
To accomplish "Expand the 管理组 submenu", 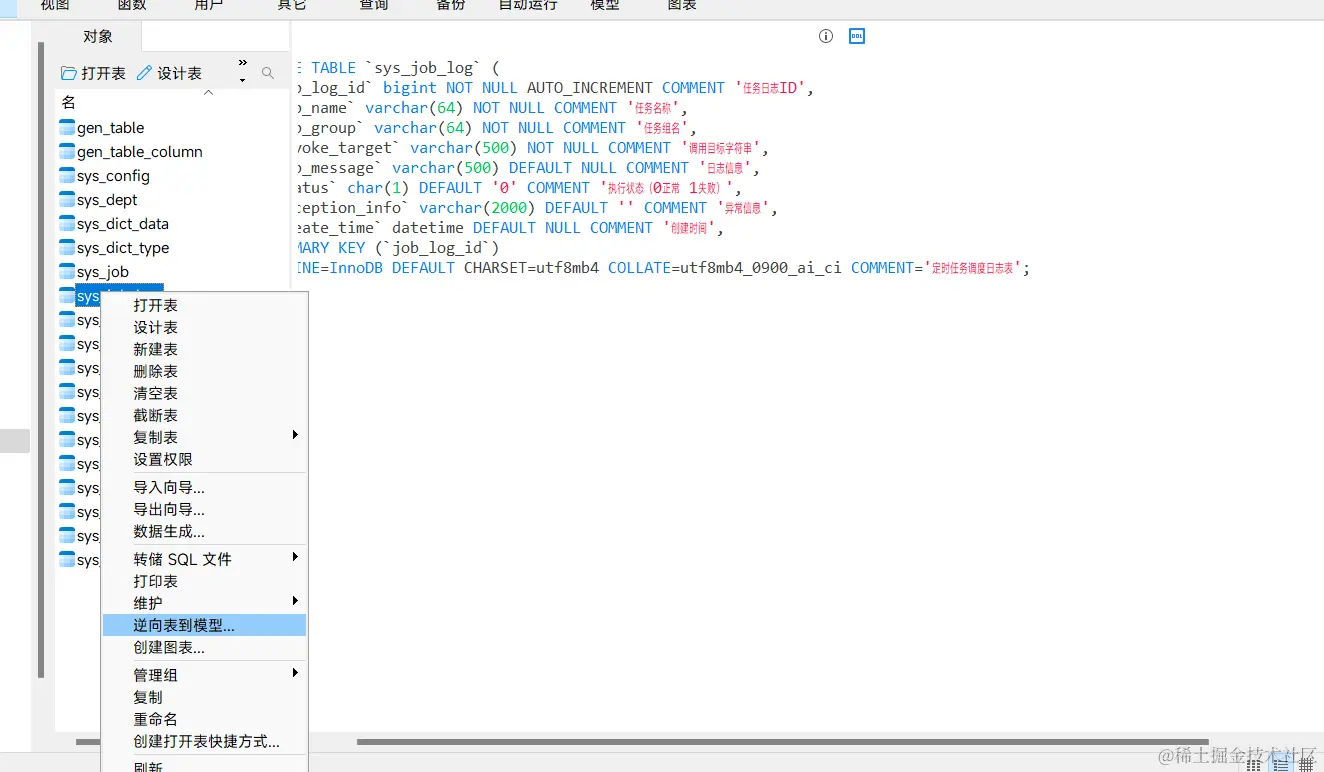I will [205, 675].
